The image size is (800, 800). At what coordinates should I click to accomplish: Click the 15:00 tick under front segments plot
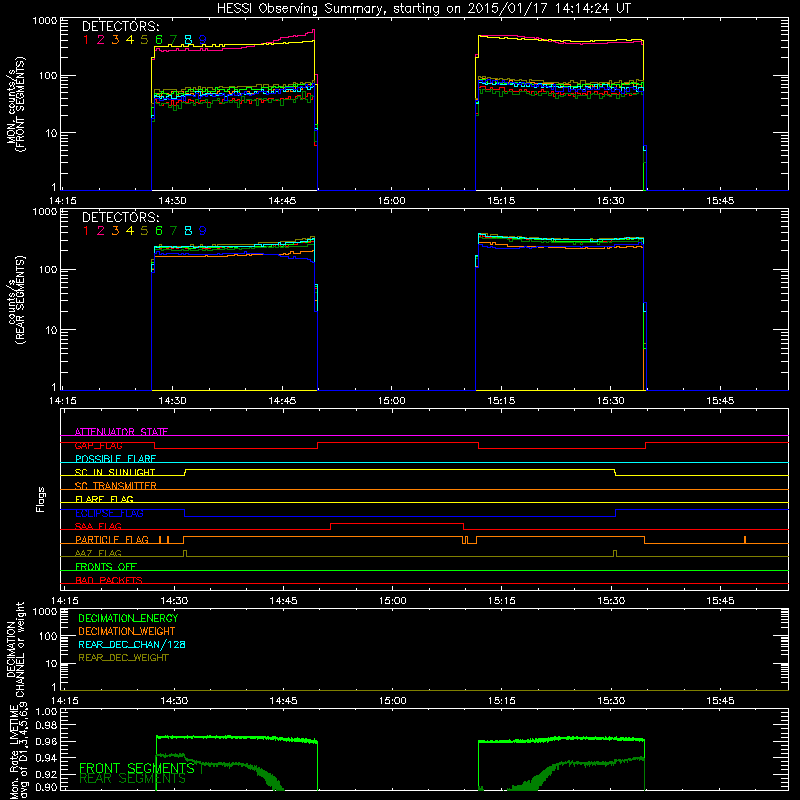391,201
